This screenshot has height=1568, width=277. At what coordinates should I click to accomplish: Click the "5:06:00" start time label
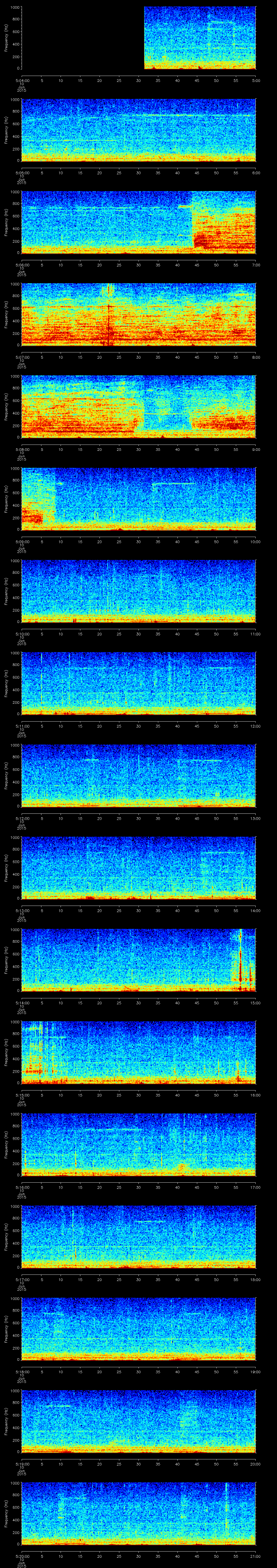tap(22, 264)
